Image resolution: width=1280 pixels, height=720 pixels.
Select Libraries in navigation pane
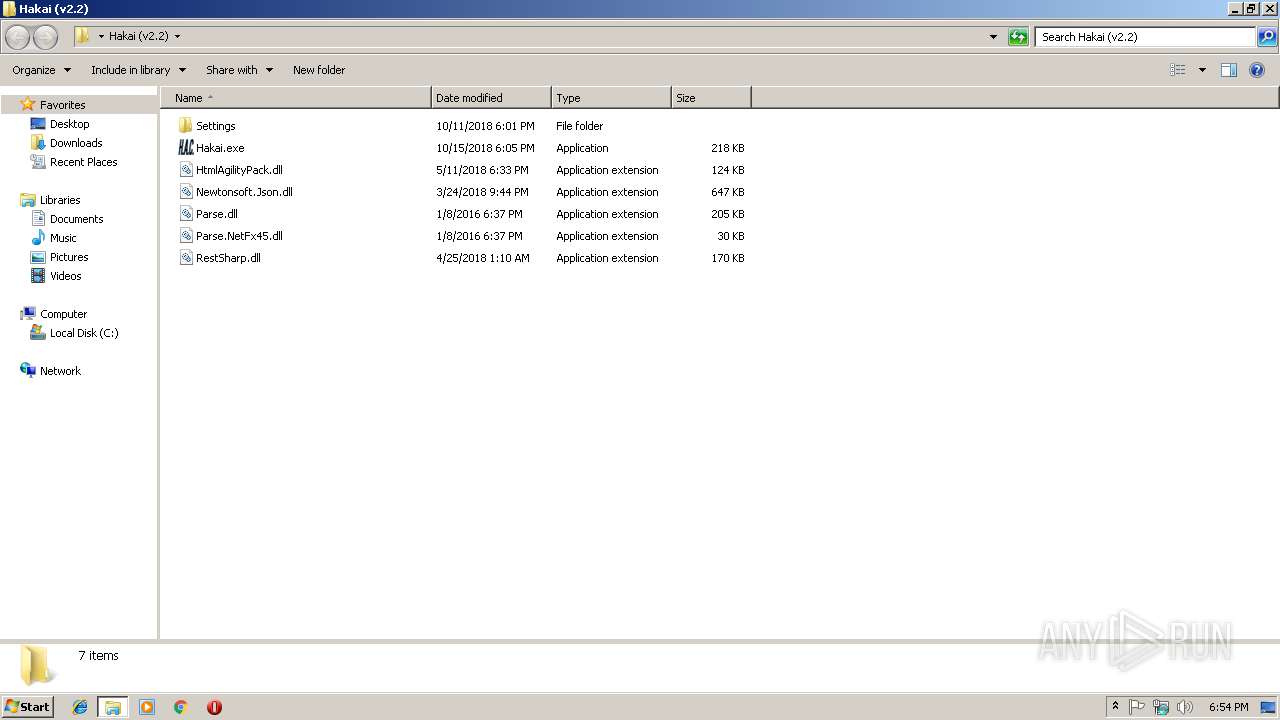(60, 200)
